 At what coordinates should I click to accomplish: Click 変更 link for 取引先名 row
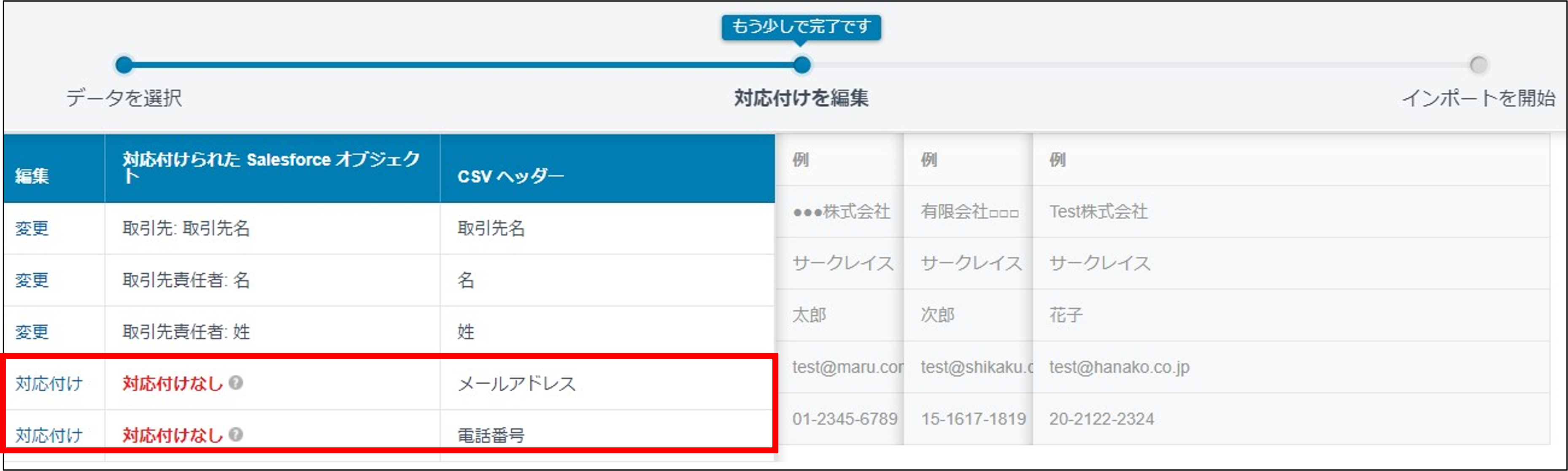pyautogui.click(x=32, y=228)
